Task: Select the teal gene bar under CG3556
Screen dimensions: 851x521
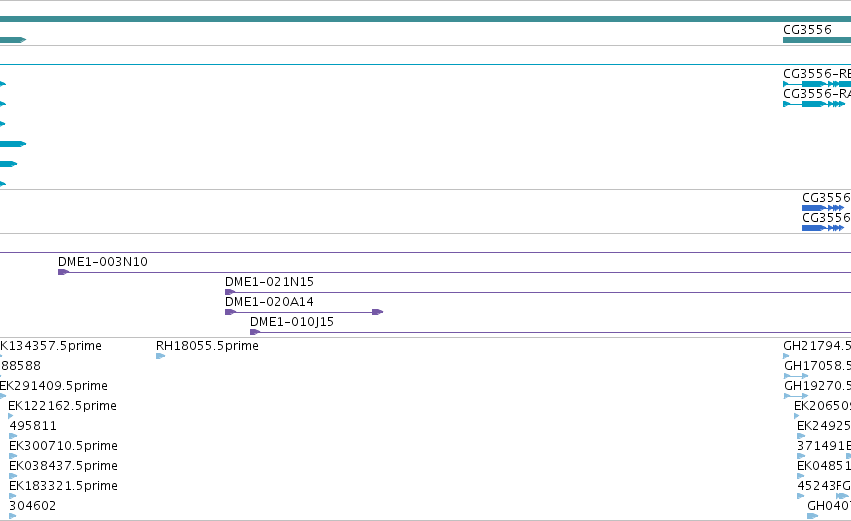Action: tap(817, 40)
